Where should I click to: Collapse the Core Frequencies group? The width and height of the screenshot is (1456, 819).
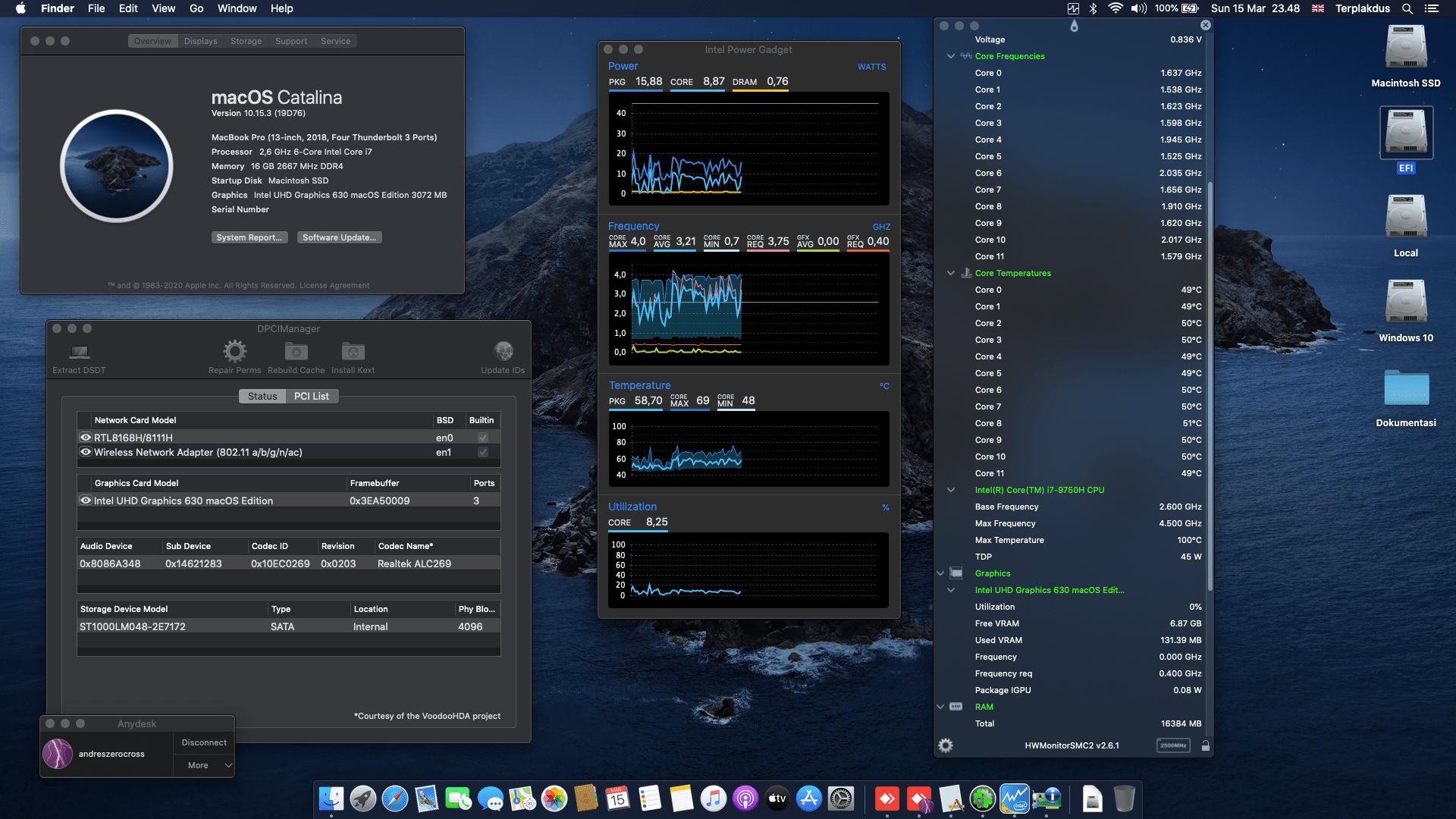pyautogui.click(x=951, y=56)
